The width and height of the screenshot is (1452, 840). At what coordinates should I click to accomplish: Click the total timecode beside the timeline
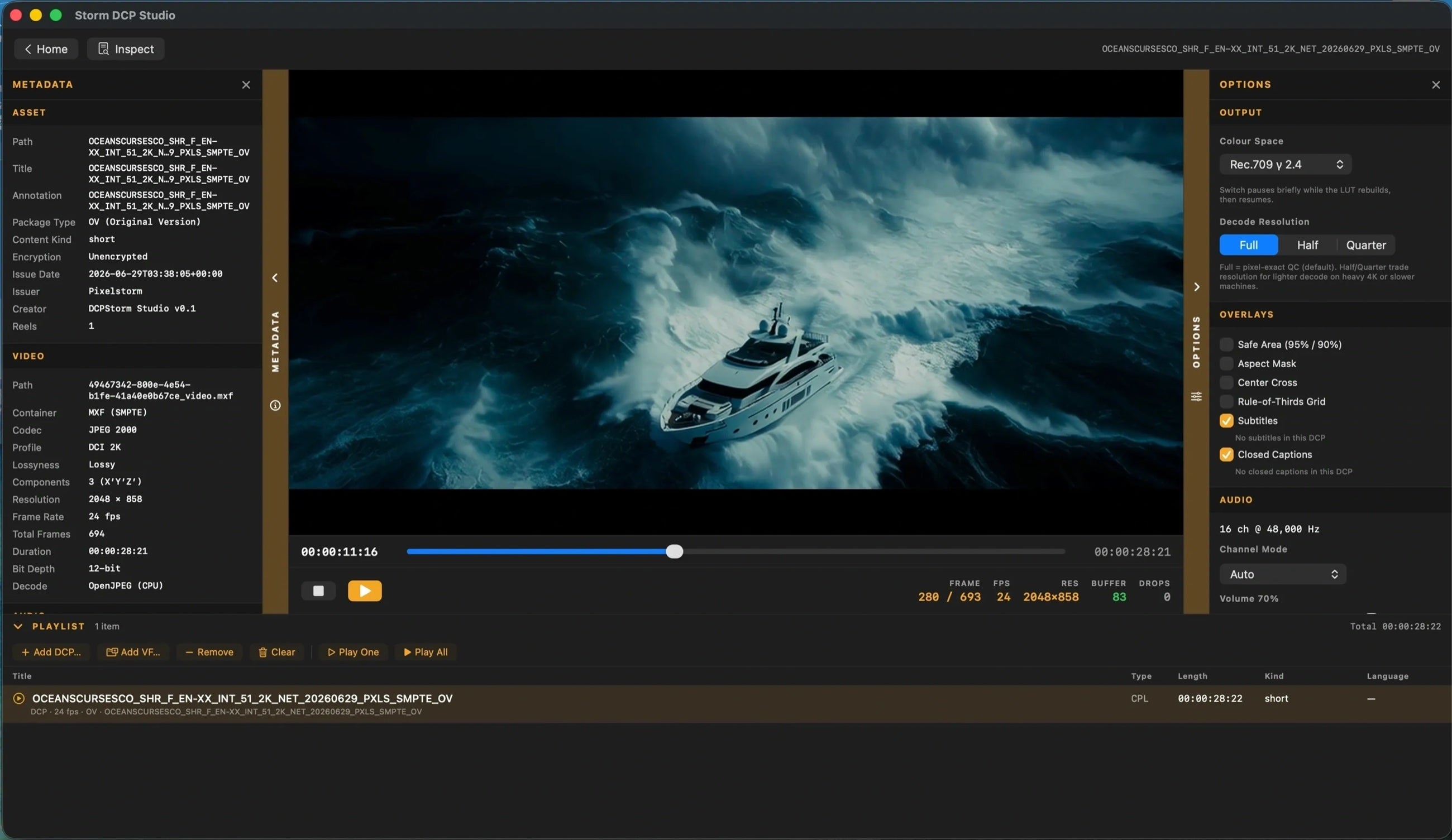point(1132,552)
